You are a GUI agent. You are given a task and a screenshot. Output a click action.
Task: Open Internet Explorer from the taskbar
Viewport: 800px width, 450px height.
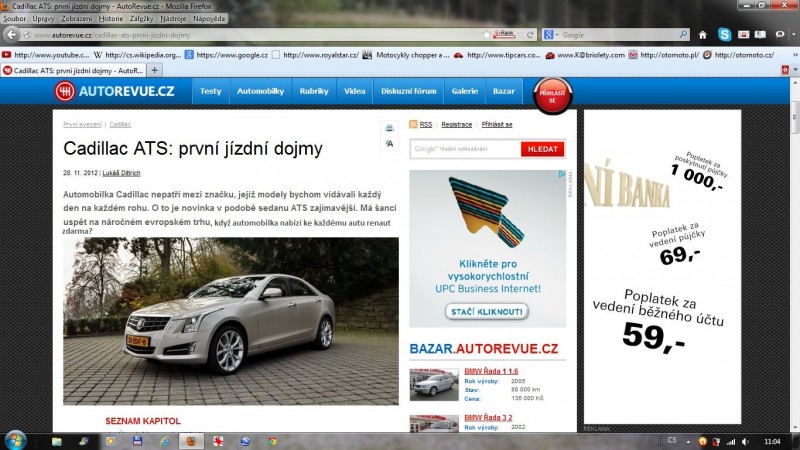click(164, 441)
